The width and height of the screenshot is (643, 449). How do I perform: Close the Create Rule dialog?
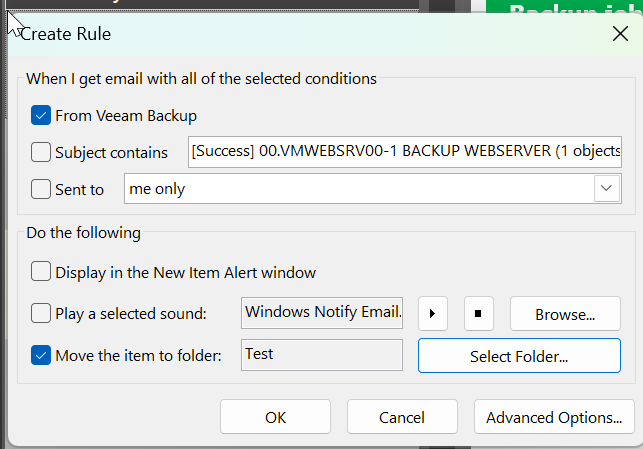pos(620,34)
